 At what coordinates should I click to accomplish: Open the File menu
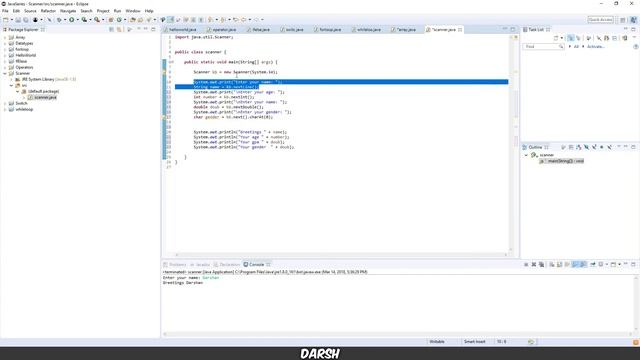click(x=5, y=11)
